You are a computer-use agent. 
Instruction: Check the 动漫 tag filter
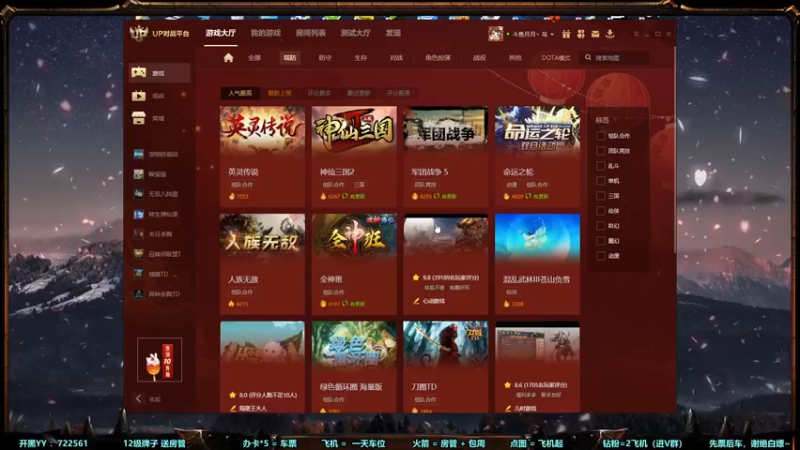click(x=601, y=256)
